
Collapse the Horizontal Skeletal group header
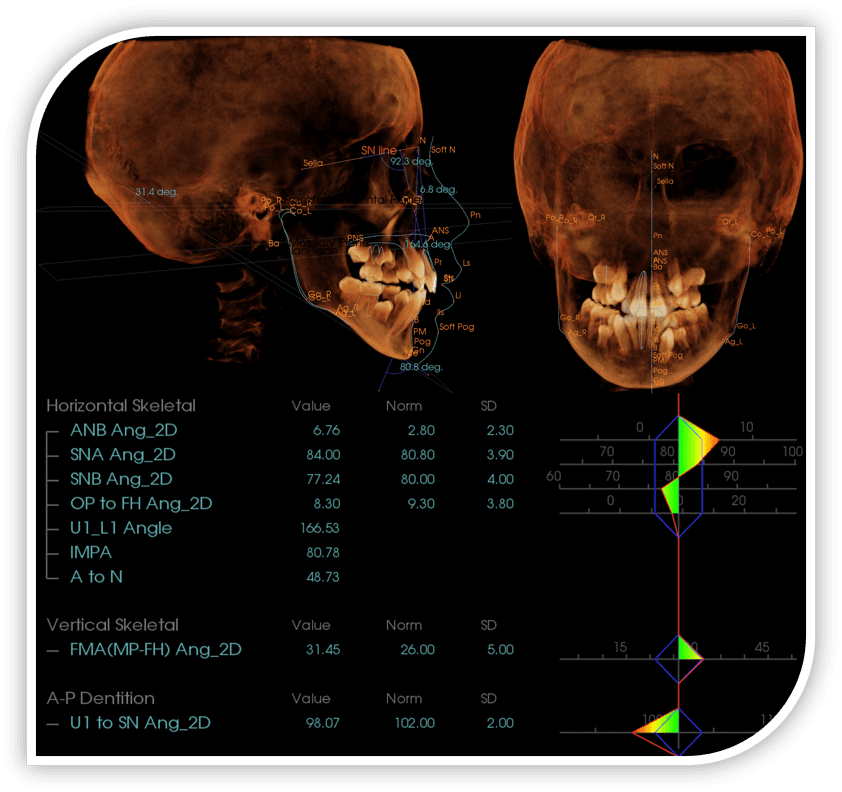click(121, 406)
